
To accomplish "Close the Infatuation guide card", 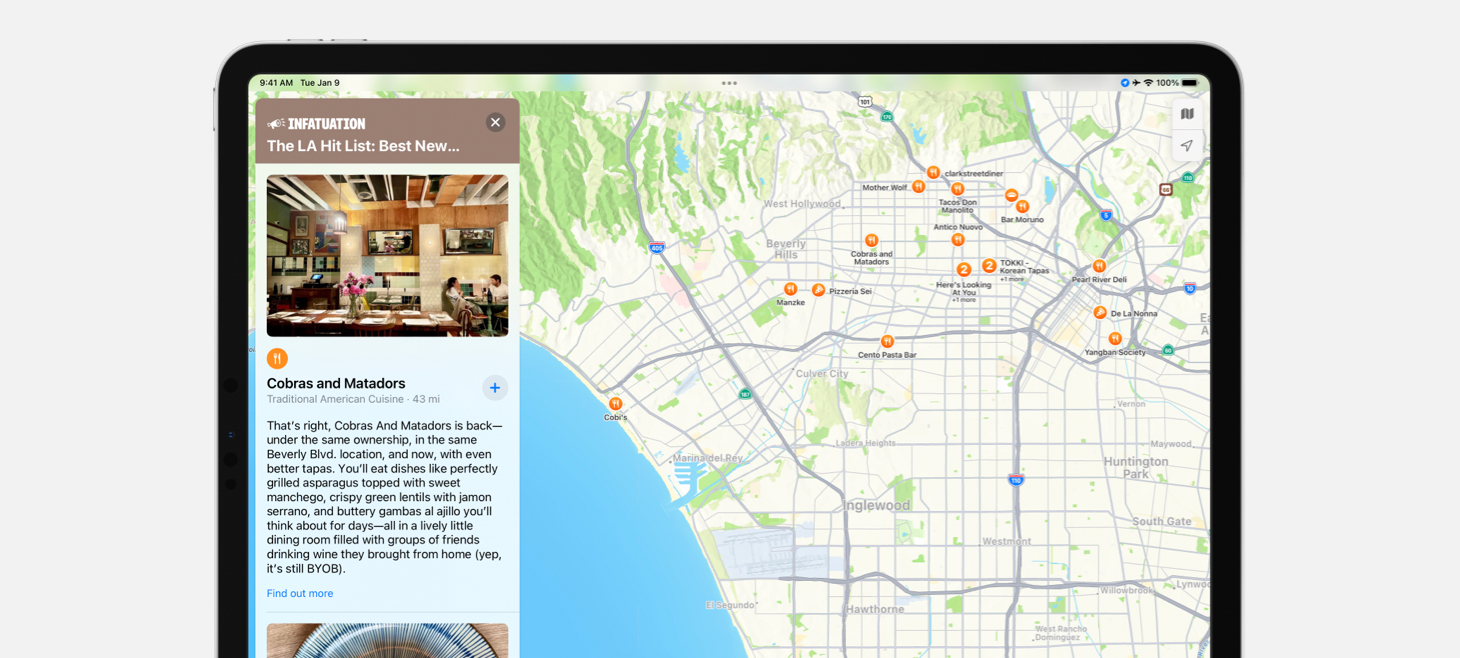I will [495, 122].
